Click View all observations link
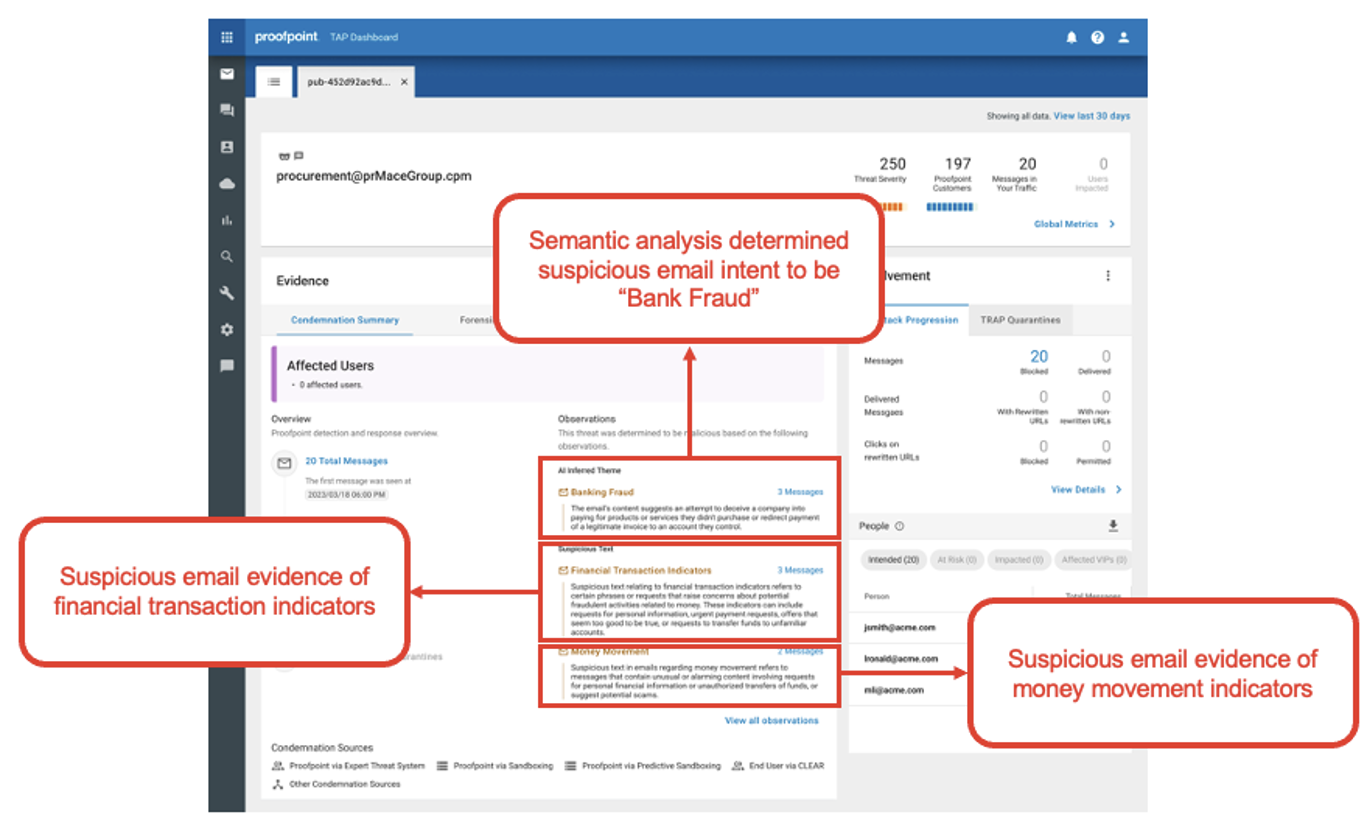 (x=772, y=720)
